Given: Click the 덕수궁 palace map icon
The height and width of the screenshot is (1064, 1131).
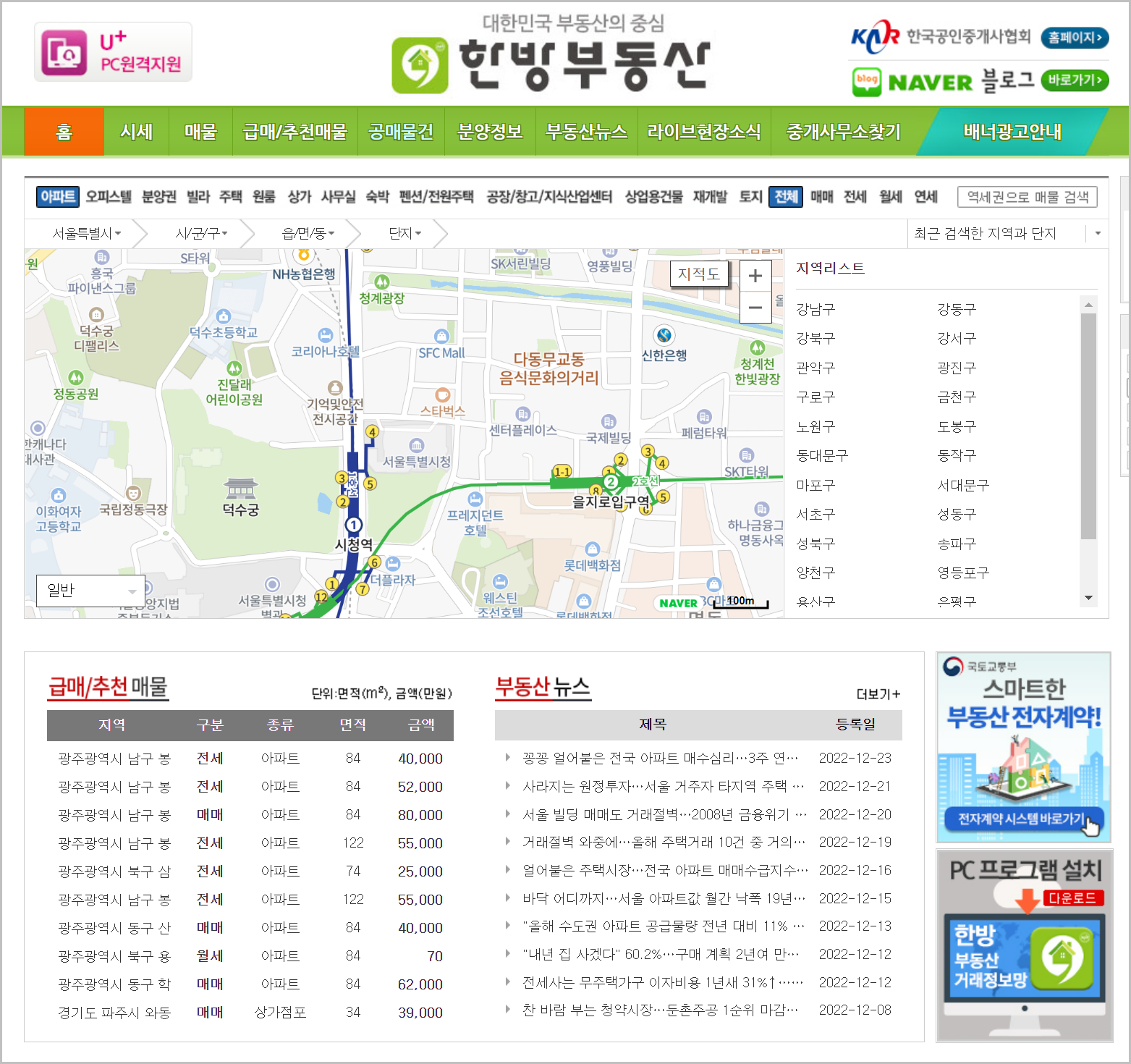Looking at the screenshot, I should (240, 489).
